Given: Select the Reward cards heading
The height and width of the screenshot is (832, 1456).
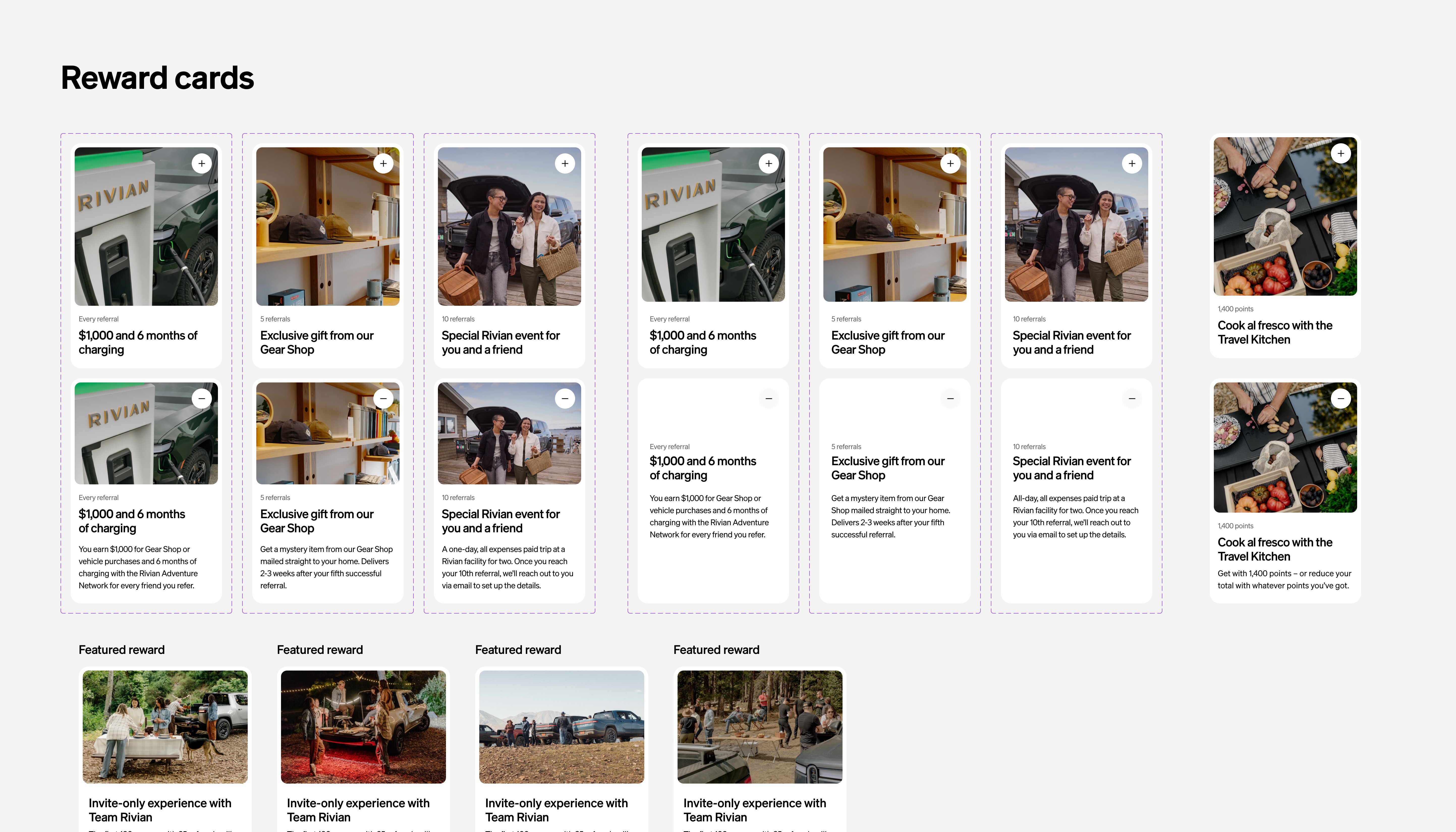Looking at the screenshot, I should (x=157, y=78).
